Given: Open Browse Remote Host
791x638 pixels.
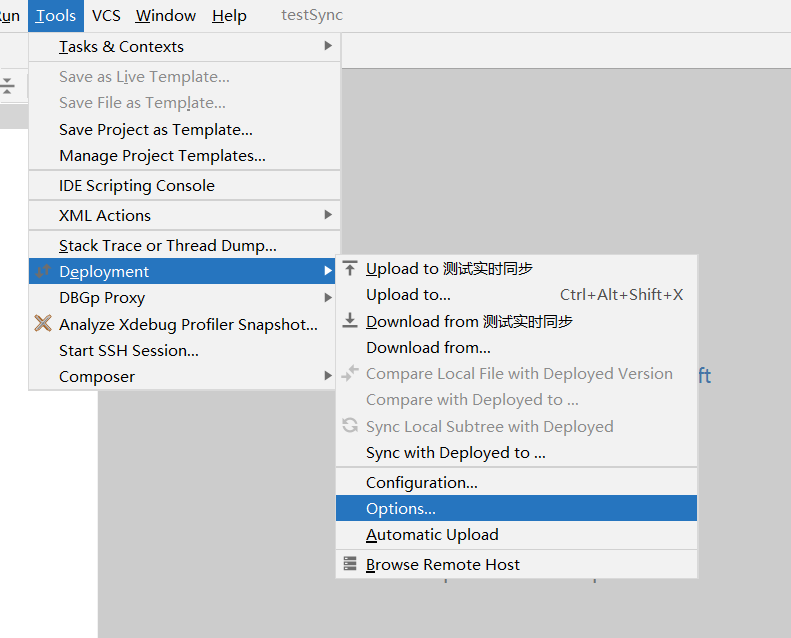Looking at the screenshot, I should coord(517,564).
